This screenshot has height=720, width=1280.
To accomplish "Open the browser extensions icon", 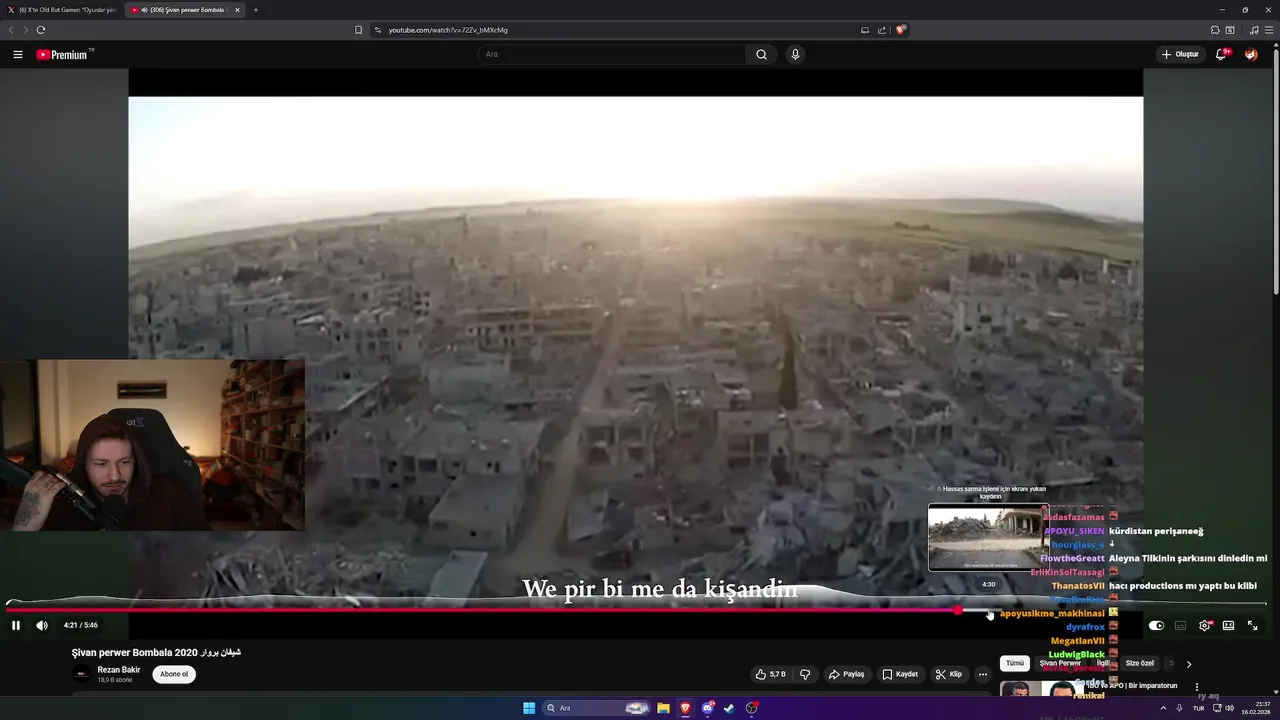I will [1215, 30].
